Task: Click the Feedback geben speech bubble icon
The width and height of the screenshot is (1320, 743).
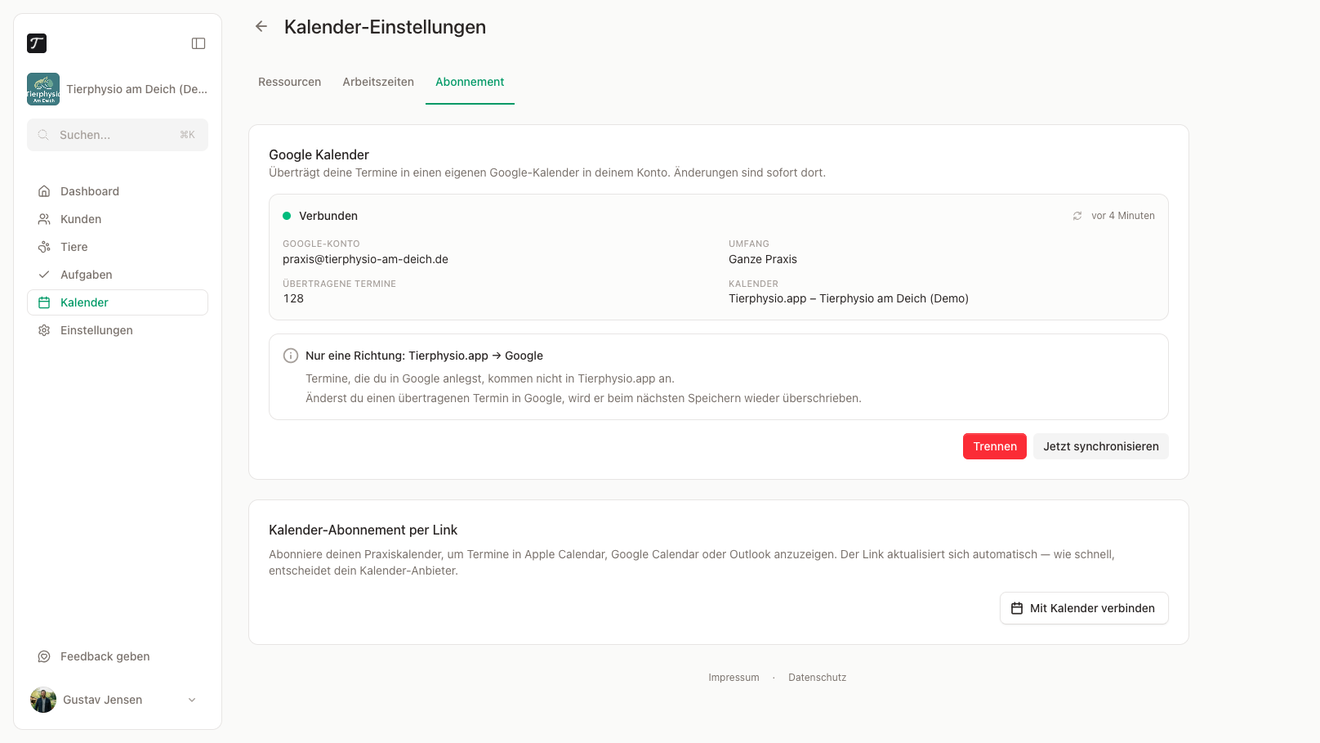Action: [x=44, y=657]
